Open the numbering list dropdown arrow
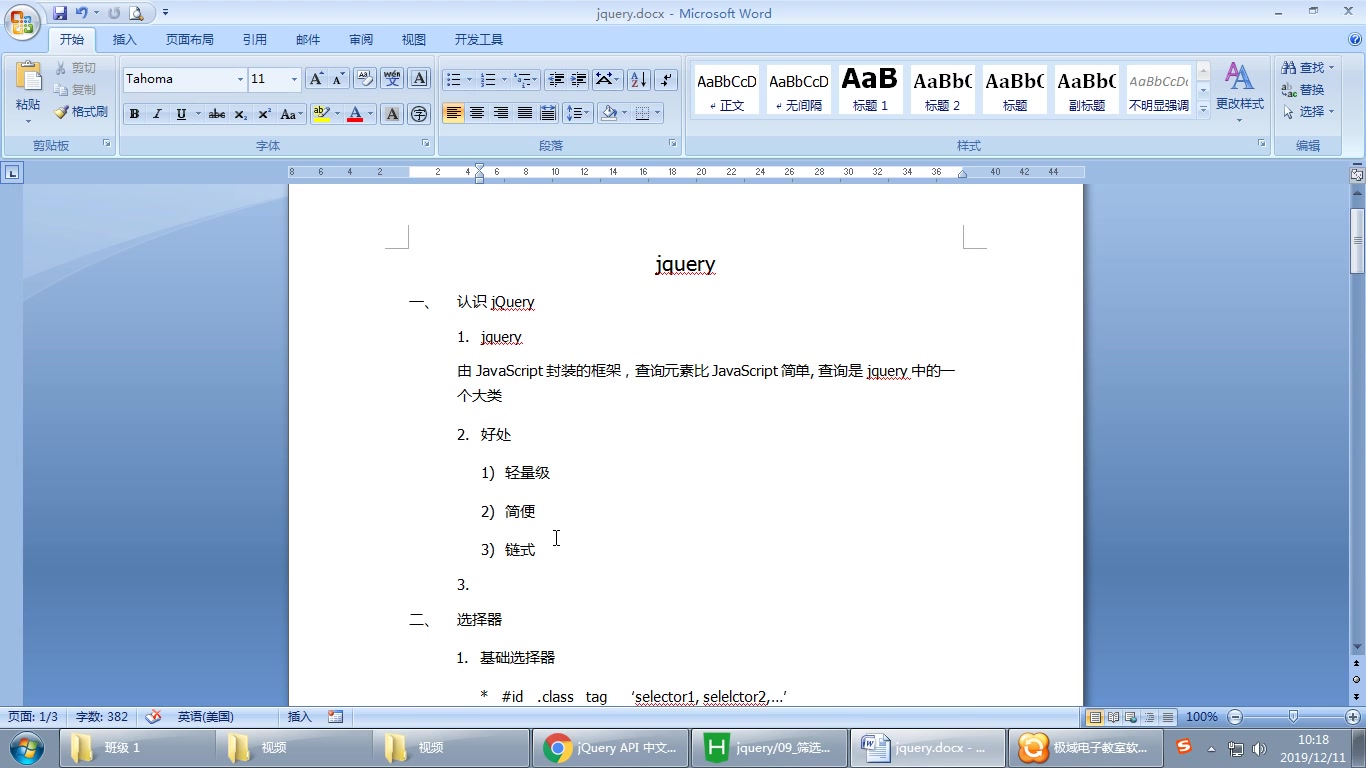1366x768 pixels. 504,80
